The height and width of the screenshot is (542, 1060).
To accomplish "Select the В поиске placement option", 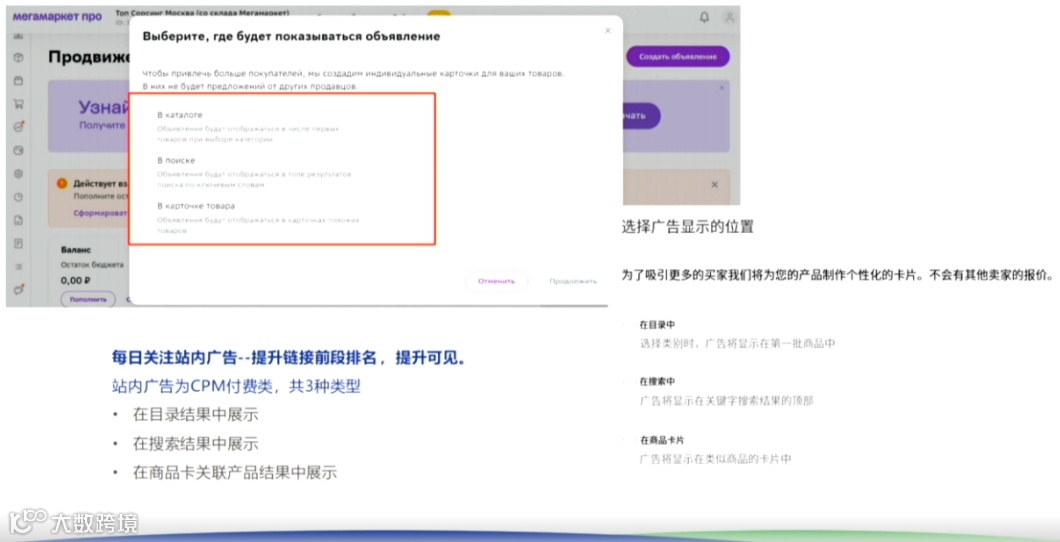I will point(176,160).
